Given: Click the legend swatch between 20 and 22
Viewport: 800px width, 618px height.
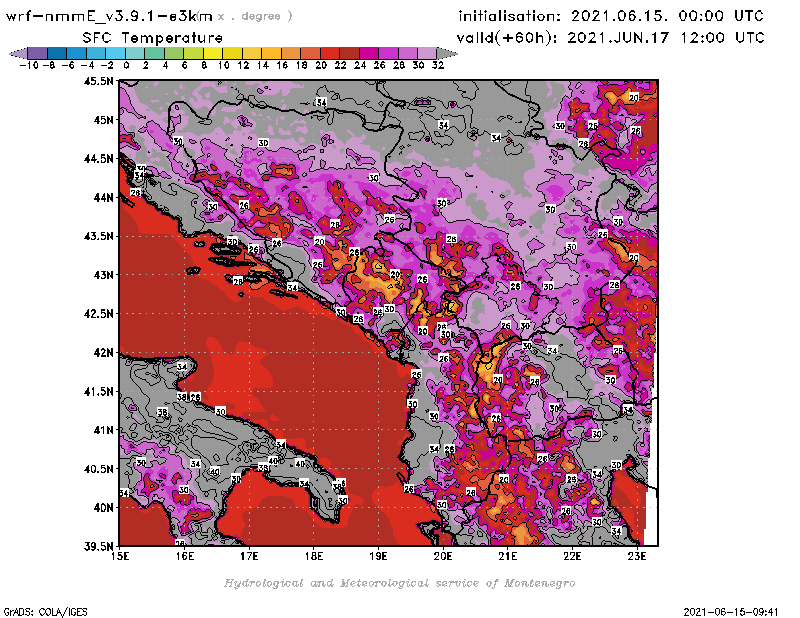Looking at the screenshot, I should click(330, 53).
